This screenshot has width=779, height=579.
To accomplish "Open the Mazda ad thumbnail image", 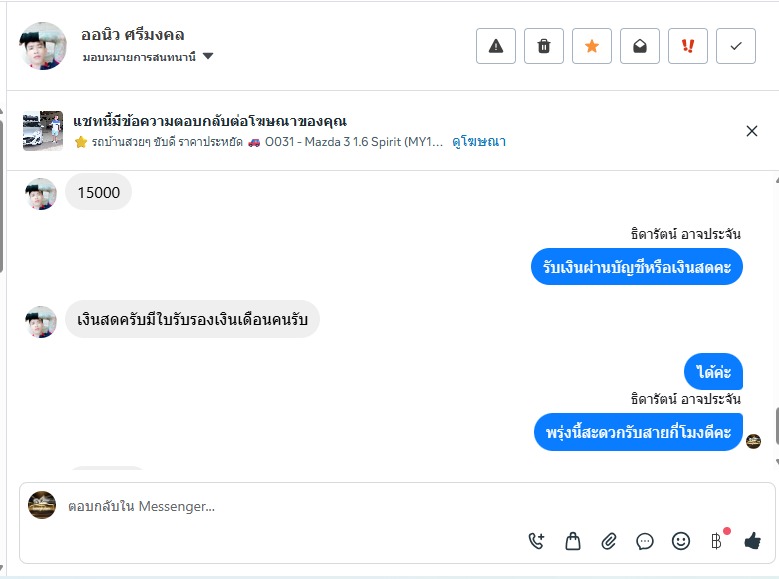I will coord(43,131).
